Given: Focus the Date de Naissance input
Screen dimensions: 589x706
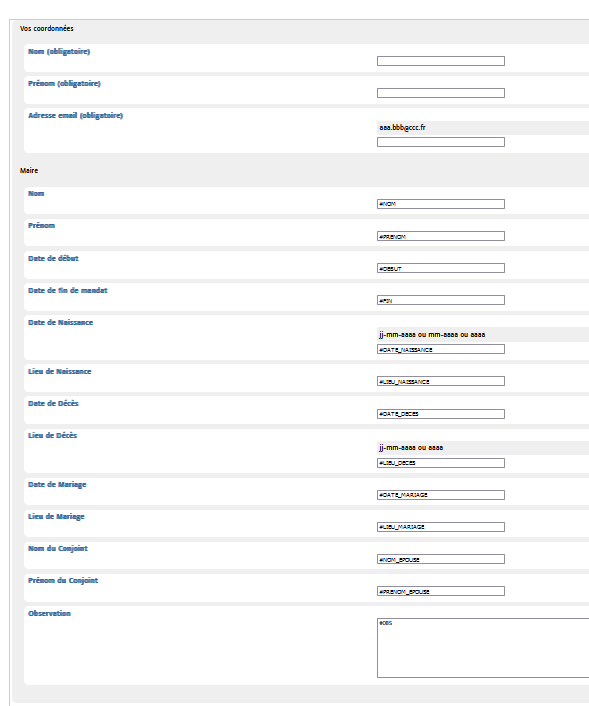Looking at the screenshot, I should [441, 349].
